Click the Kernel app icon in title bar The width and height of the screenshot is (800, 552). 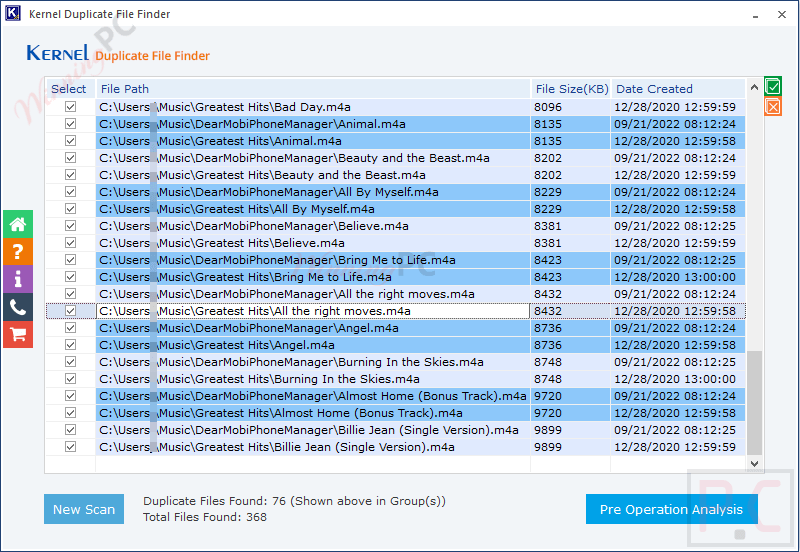[x=13, y=13]
